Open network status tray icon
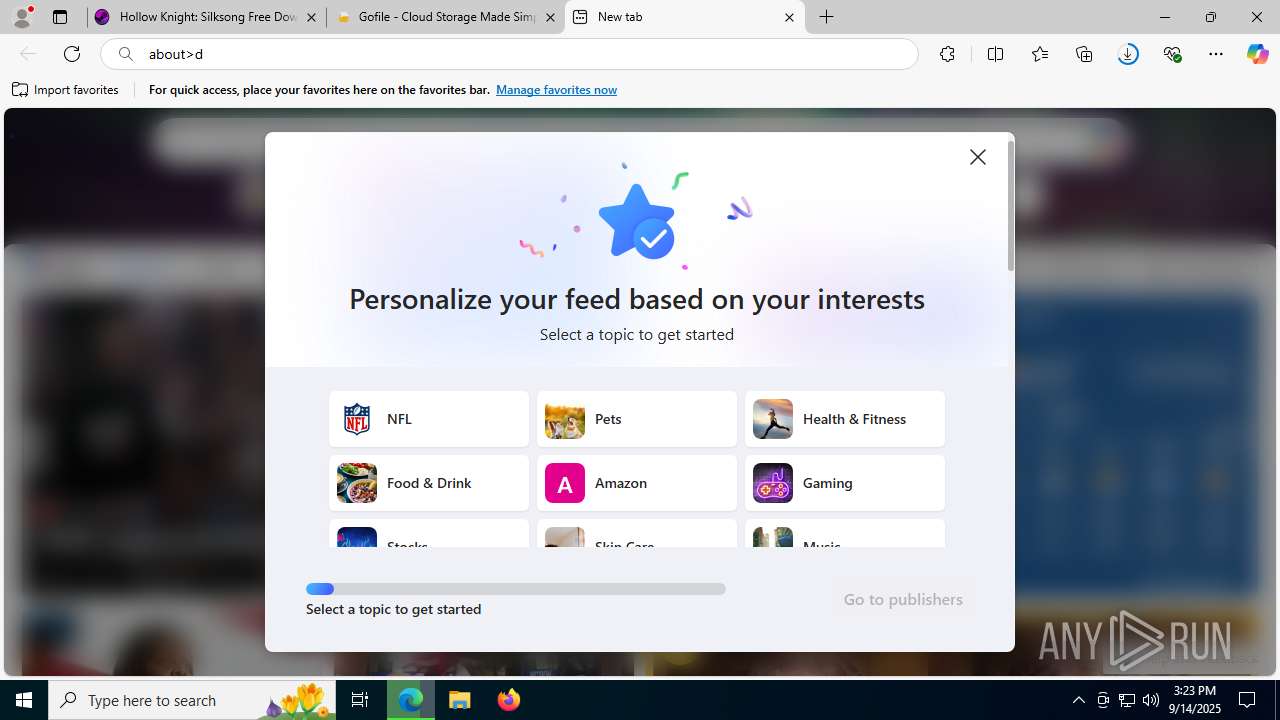The image size is (1280, 720). (x=1127, y=700)
